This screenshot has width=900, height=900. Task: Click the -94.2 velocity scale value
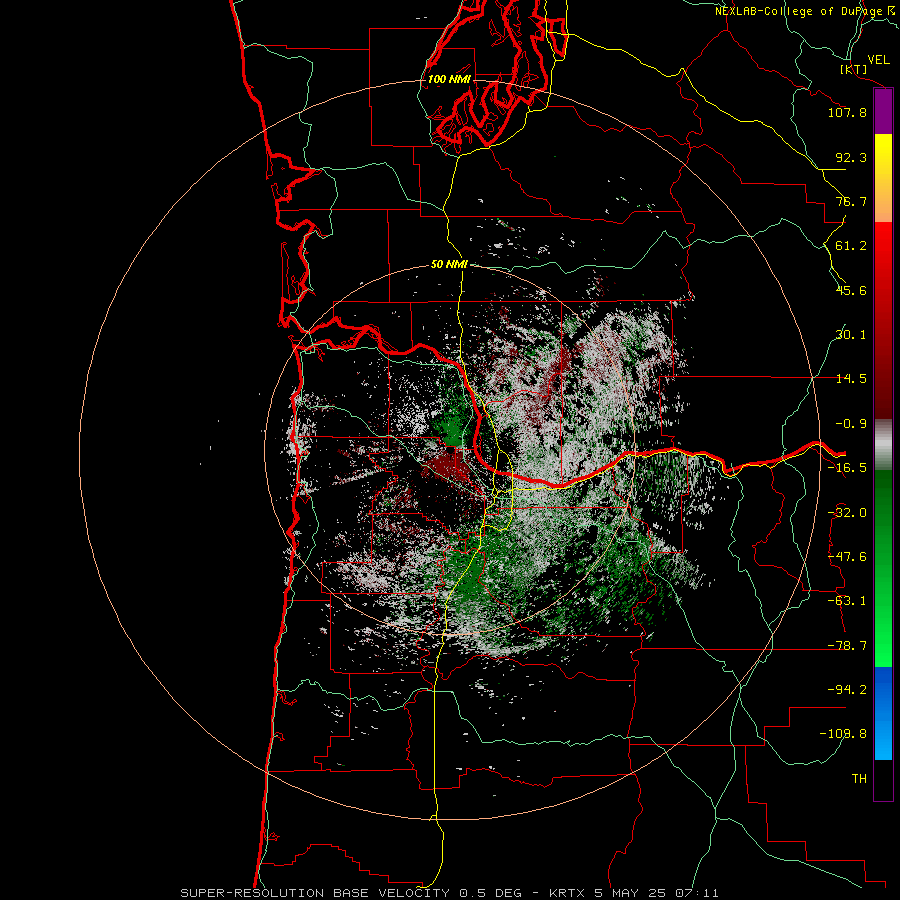847,689
